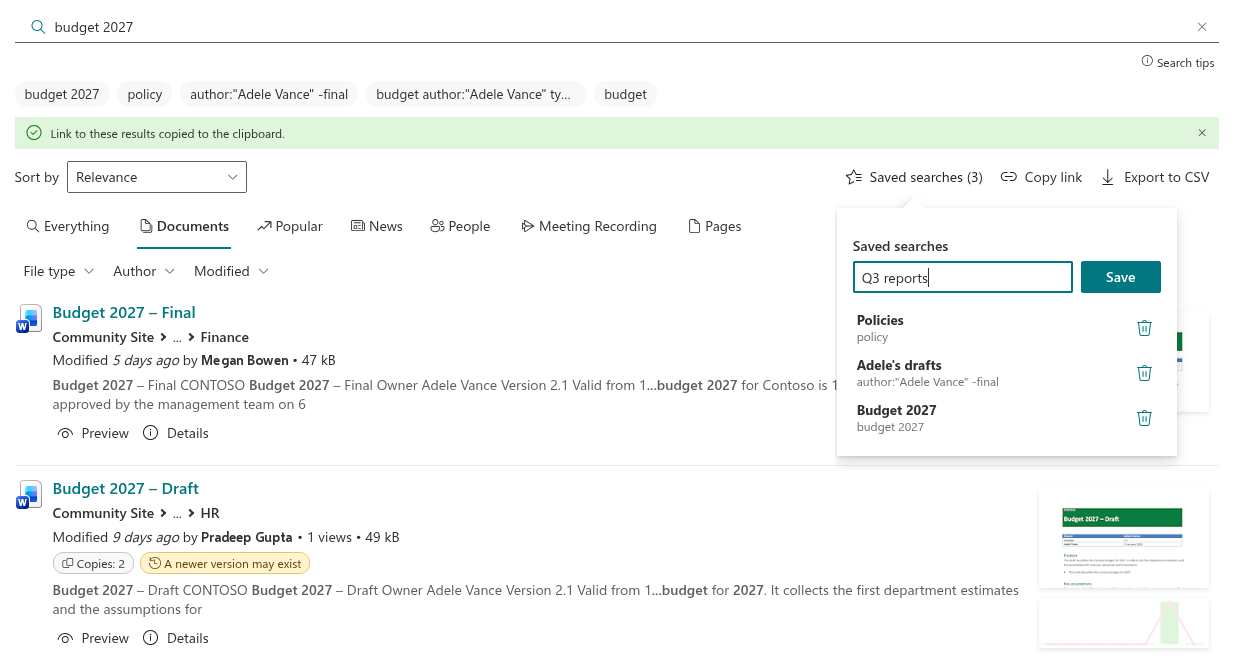1235x660 pixels.
Task: Expand the ellipsis in the HR breadcrumb
Action: point(178,513)
